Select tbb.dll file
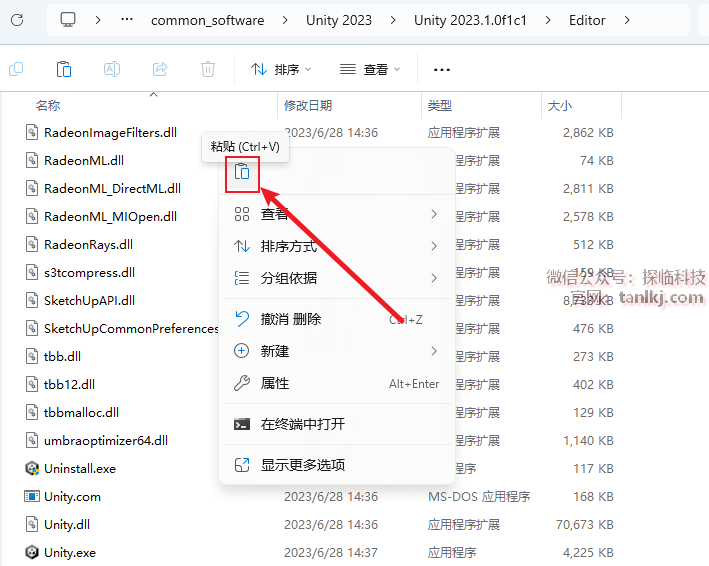Screen dimensions: 709x566 pyautogui.click(x=62, y=357)
